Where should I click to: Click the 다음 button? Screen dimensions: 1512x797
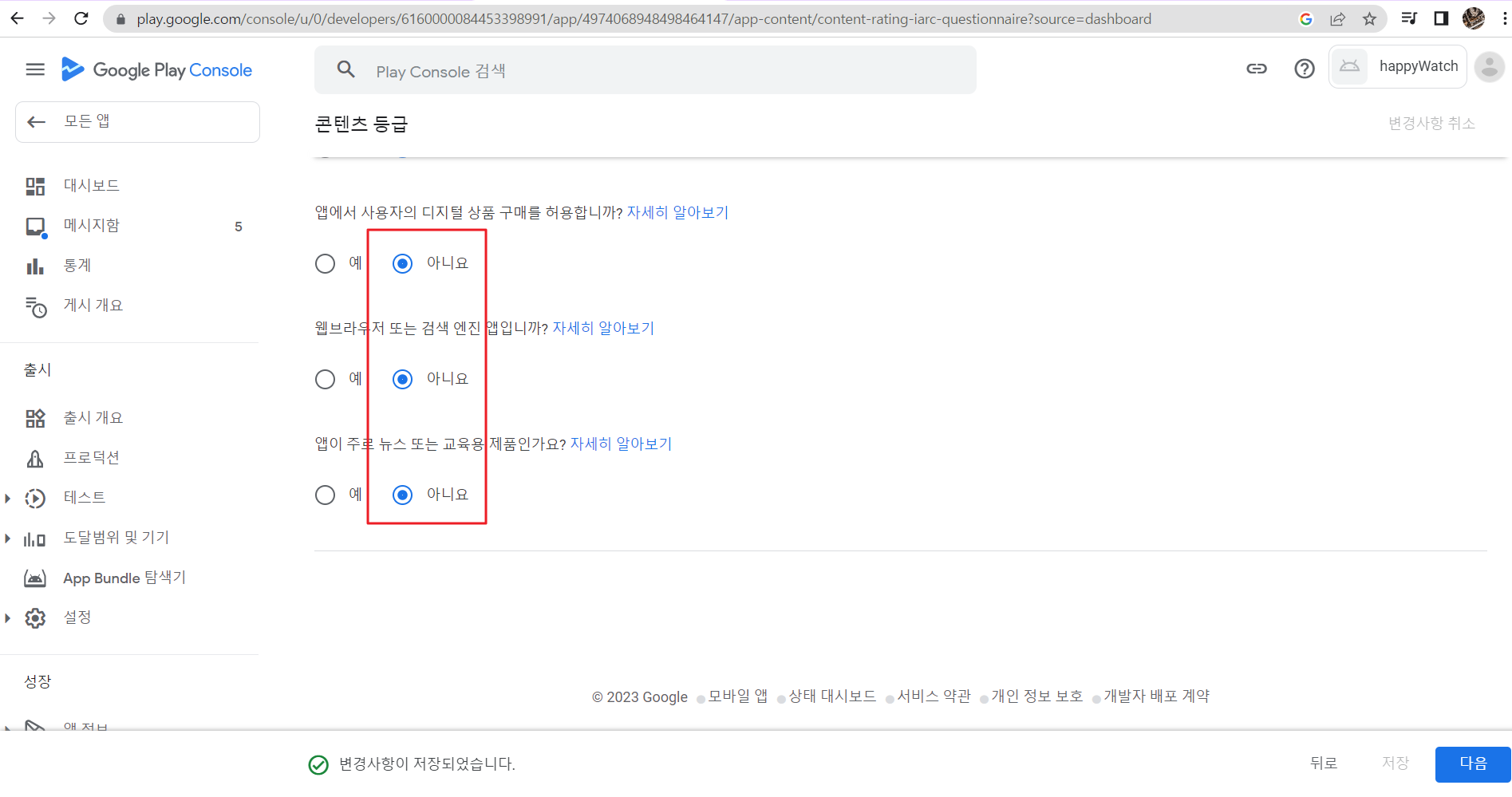1473,763
